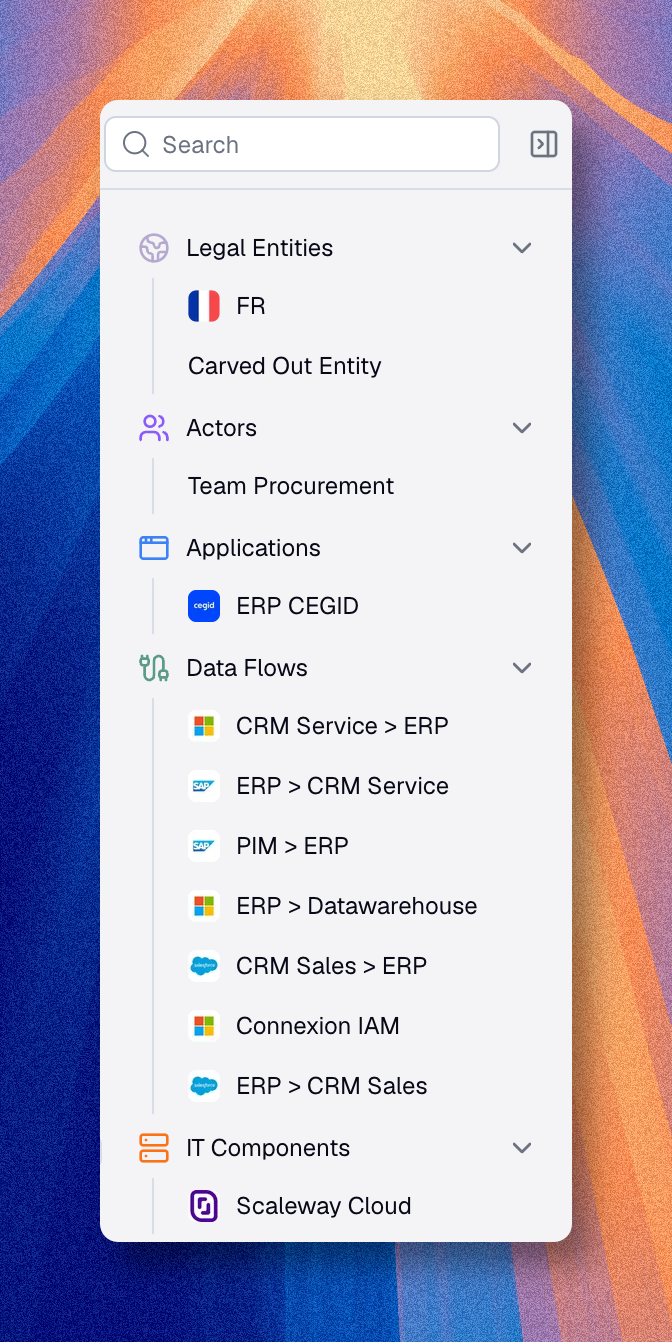Select Team Procurement under Actors
Screen dimensions: 672x1342
290,486
